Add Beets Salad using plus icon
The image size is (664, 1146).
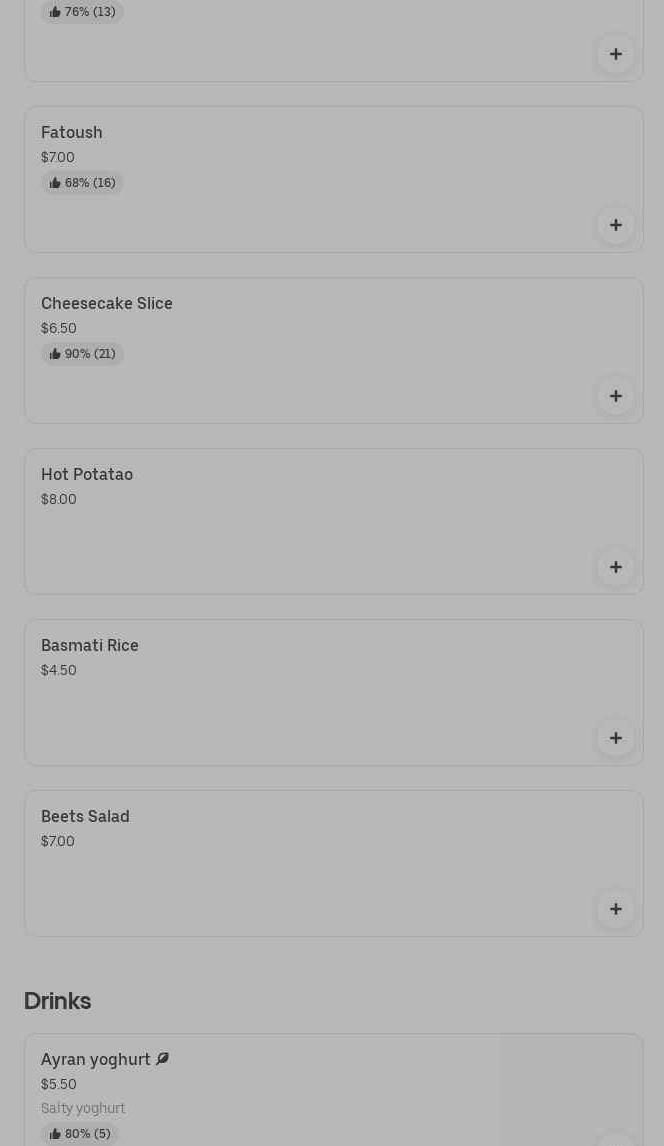[615, 909]
